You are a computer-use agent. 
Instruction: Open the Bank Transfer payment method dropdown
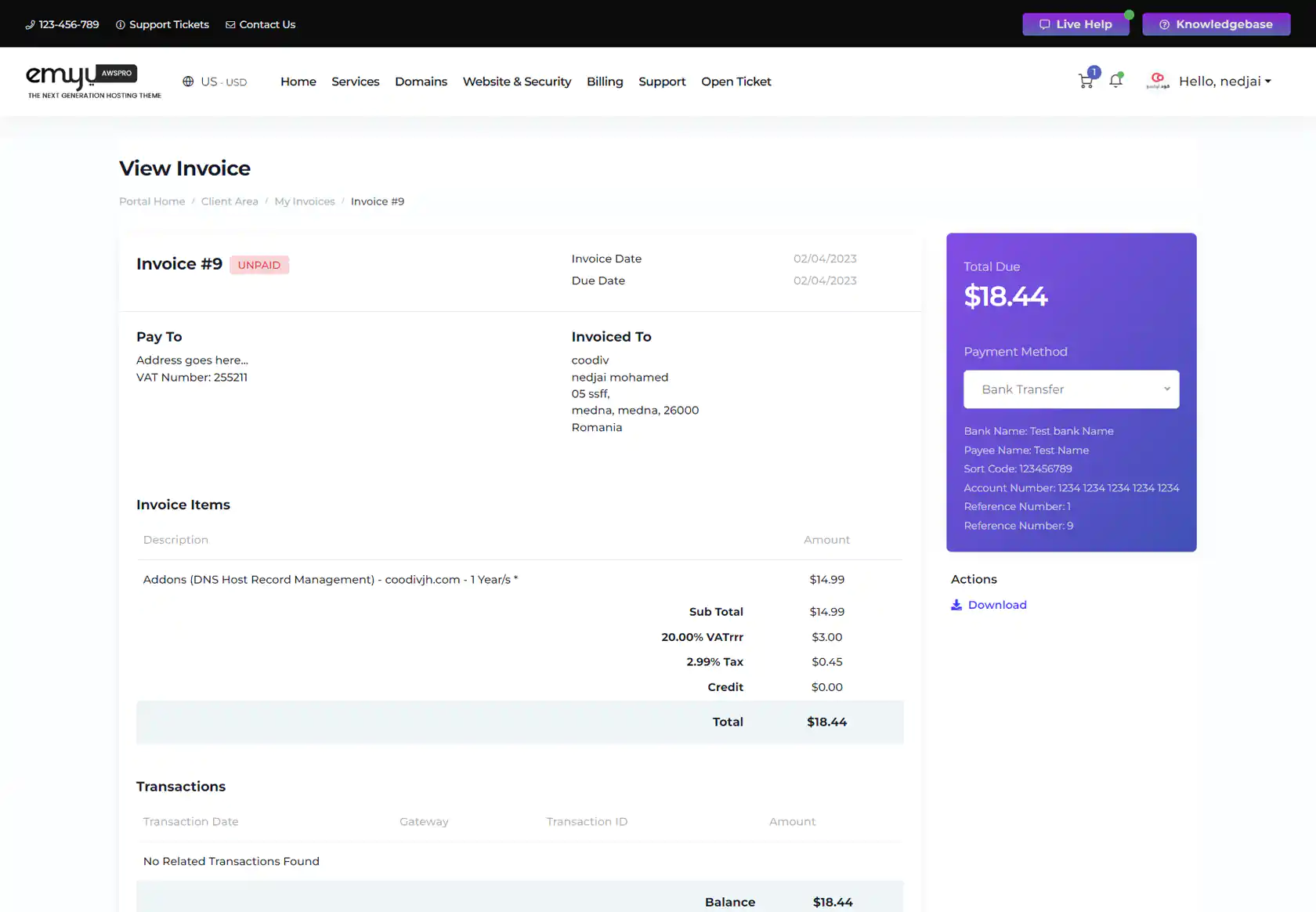click(x=1071, y=389)
